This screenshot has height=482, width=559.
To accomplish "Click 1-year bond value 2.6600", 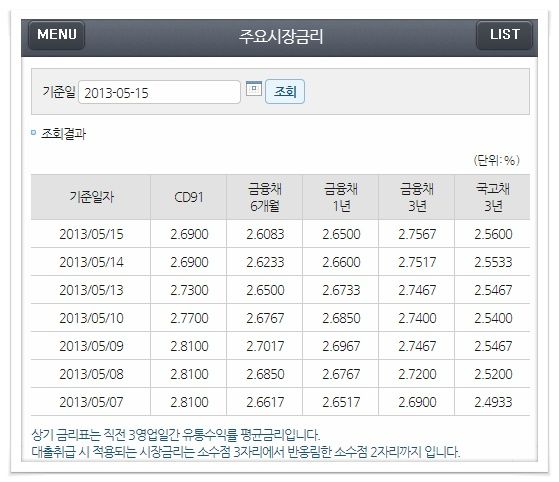I will tap(341, 262).
